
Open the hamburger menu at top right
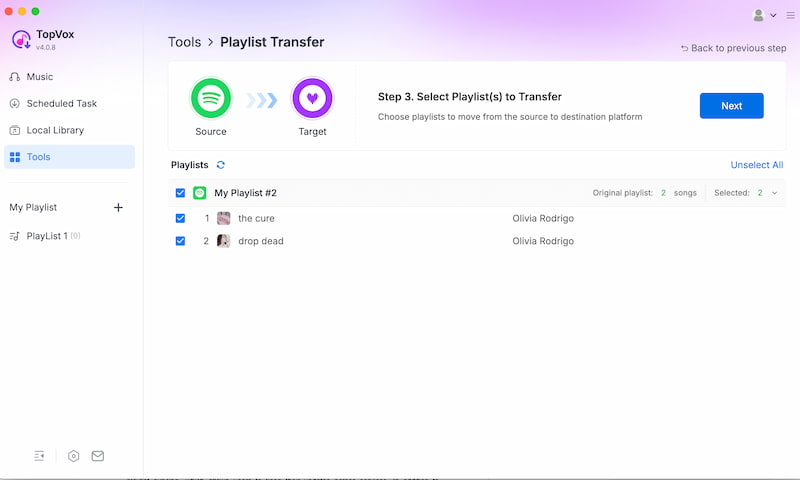[790, 15]
